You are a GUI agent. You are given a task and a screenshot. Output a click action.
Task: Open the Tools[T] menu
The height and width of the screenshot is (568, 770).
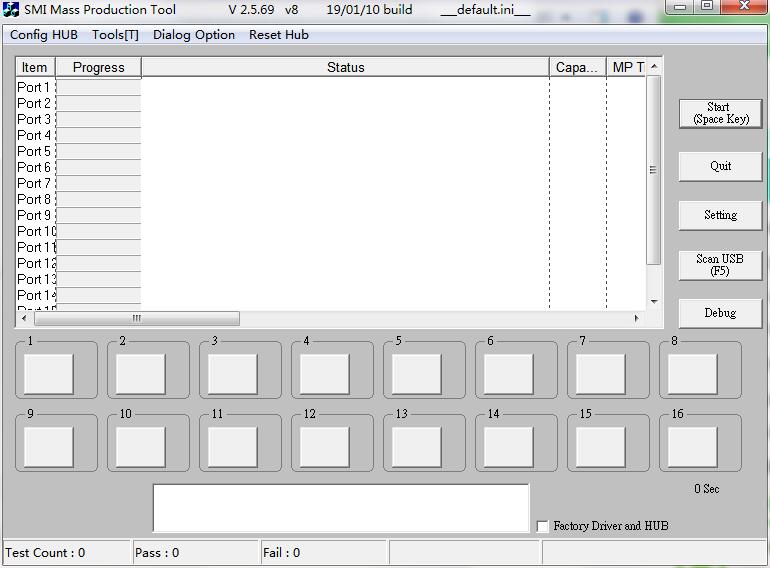pyautogui.click(x=115, y=35)
